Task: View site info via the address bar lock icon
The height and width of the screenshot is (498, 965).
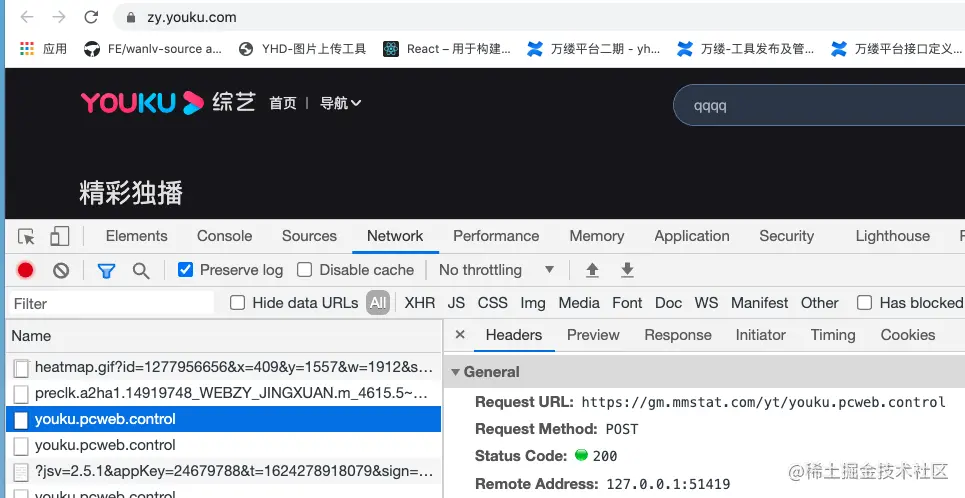Action: coord(130,18)
